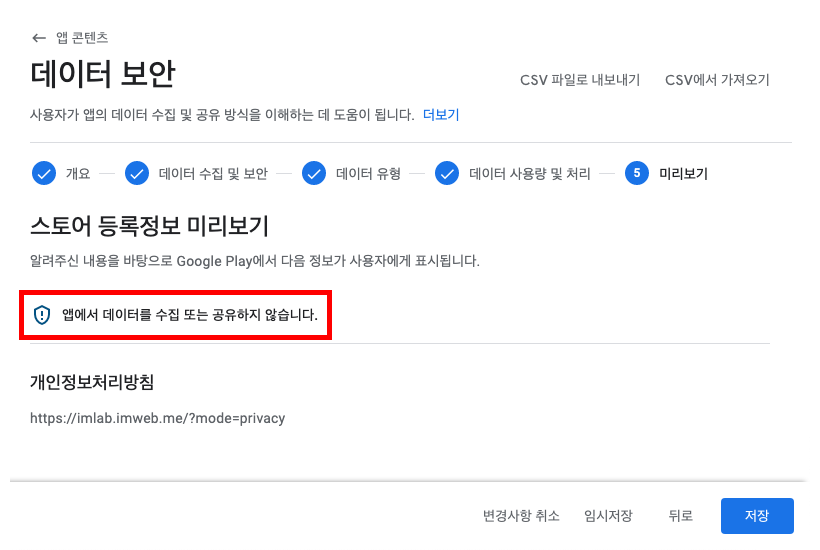The height and width of the screenshot is (550, 820).
Task: Click the 데이터 보안 page title
Action: pyautogui.click(x=102, y=74)
